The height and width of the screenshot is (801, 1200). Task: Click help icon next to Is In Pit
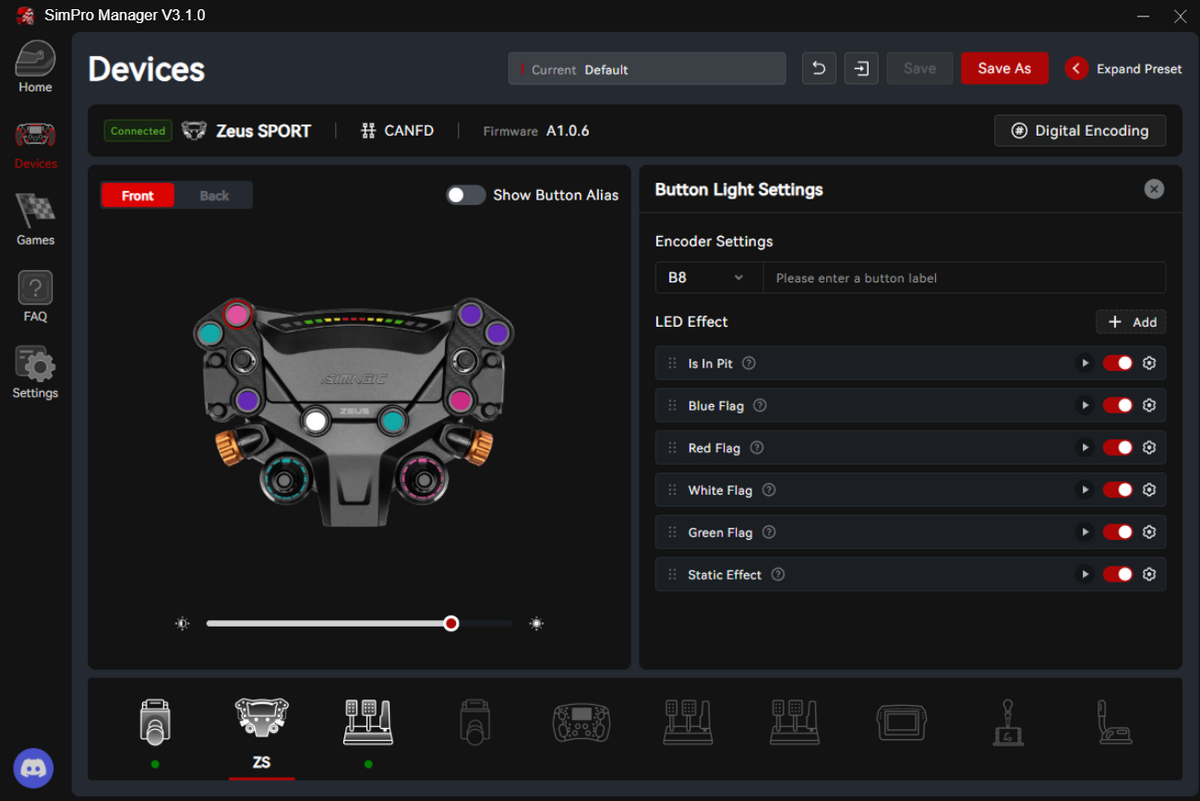pyautogui.click(x=749, y=363)
